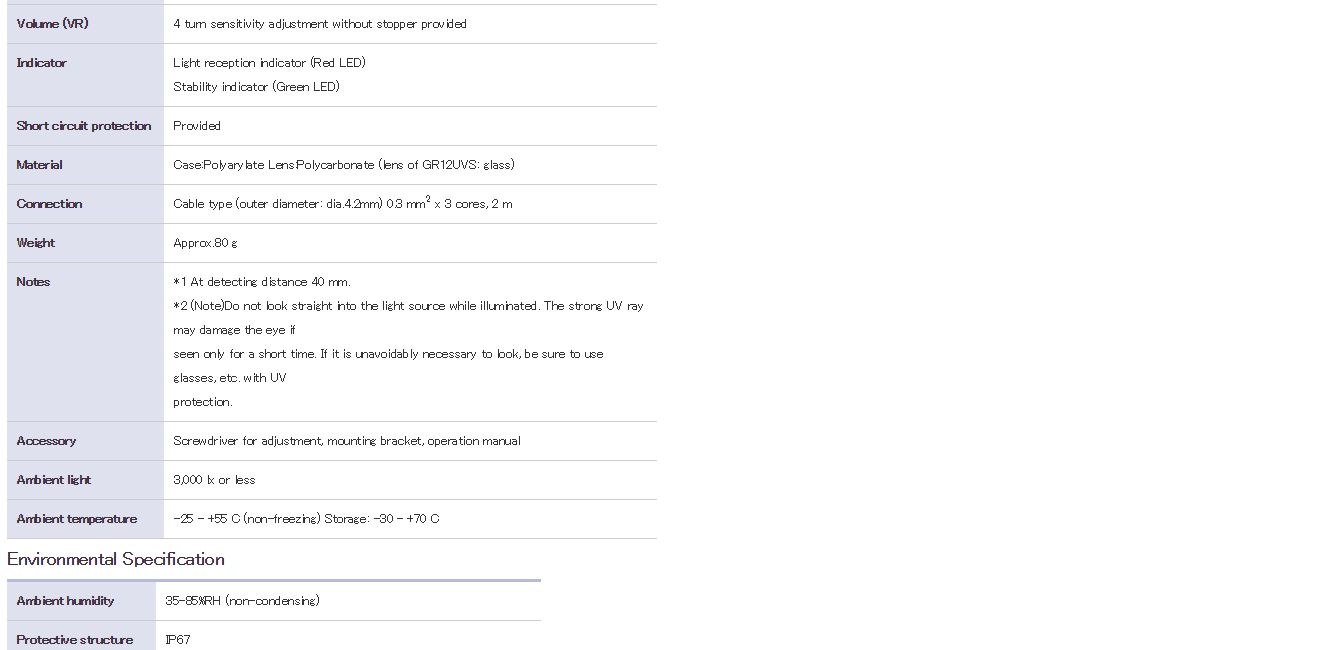Select the Material row label
This screenshot has height=650, width=1339.
point(39,165)
